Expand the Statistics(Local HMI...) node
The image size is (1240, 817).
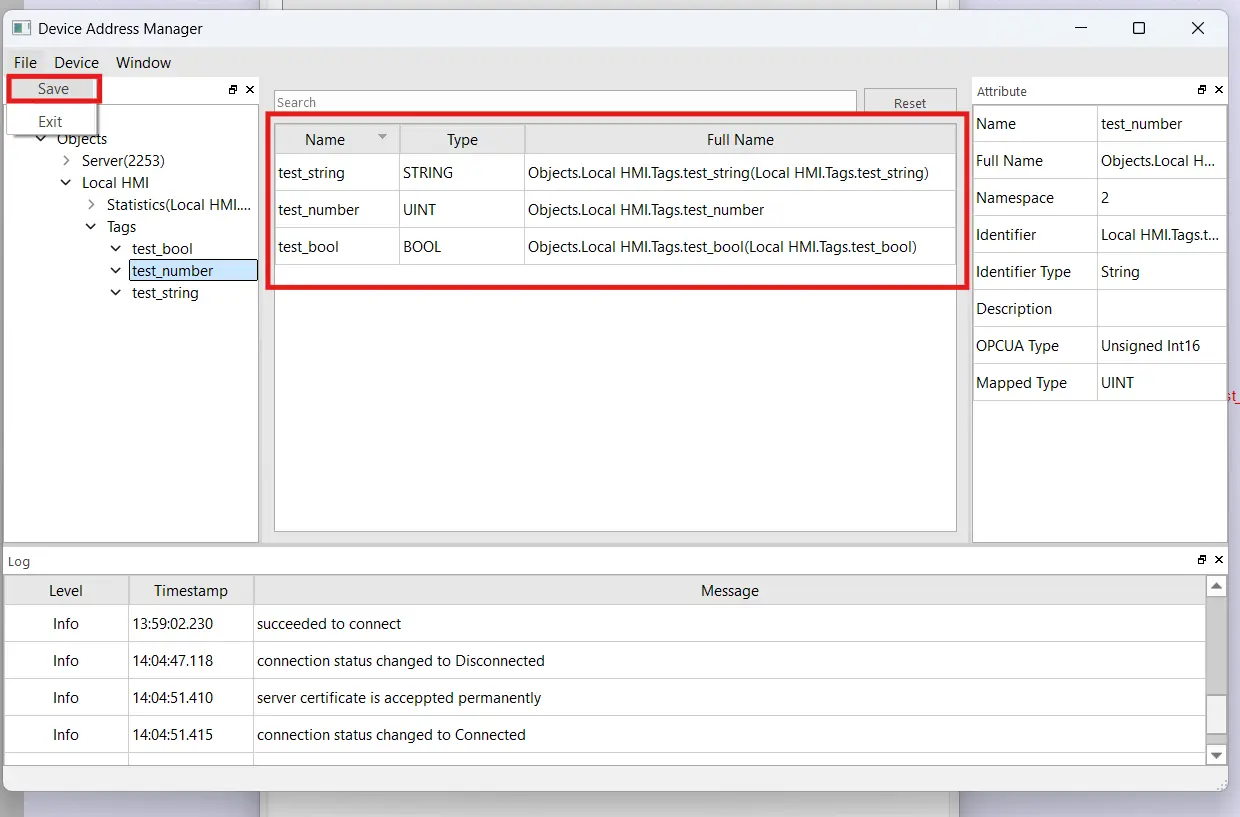click(x=91, y=205)
